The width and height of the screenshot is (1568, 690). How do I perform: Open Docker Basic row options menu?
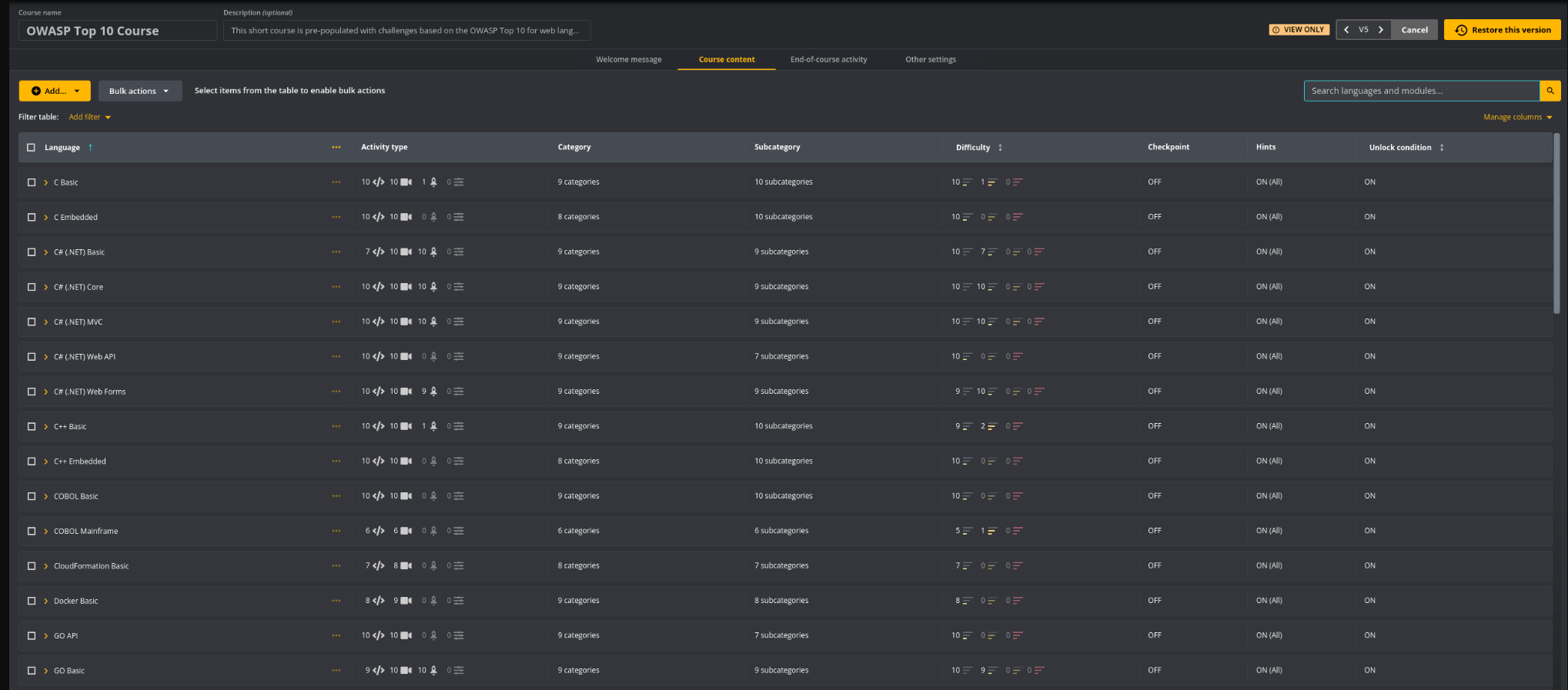point(336,601)
